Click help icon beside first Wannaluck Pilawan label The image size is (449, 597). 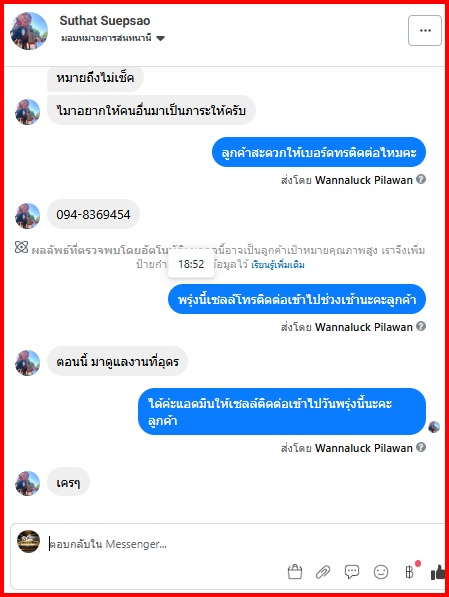tap(420, 179)
